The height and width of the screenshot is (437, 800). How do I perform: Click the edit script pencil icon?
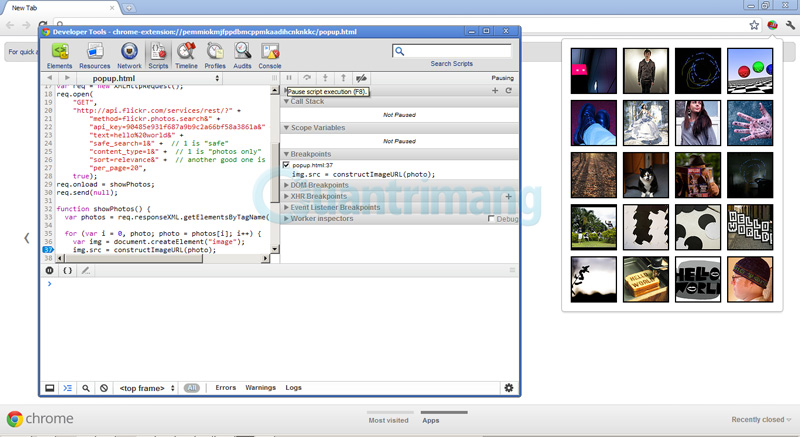86,271
